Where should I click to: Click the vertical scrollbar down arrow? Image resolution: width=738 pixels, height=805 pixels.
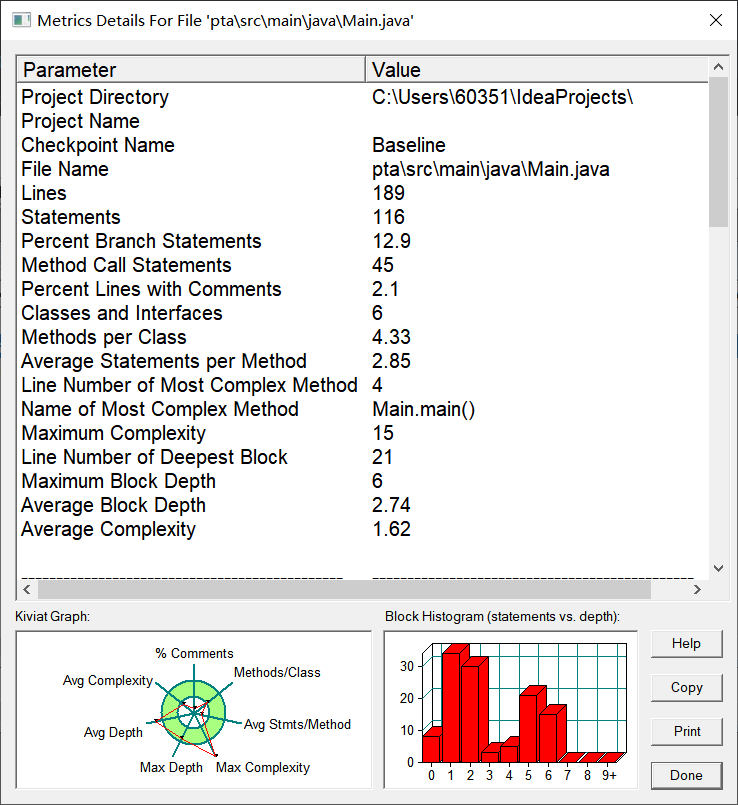[x=718, y=568]
